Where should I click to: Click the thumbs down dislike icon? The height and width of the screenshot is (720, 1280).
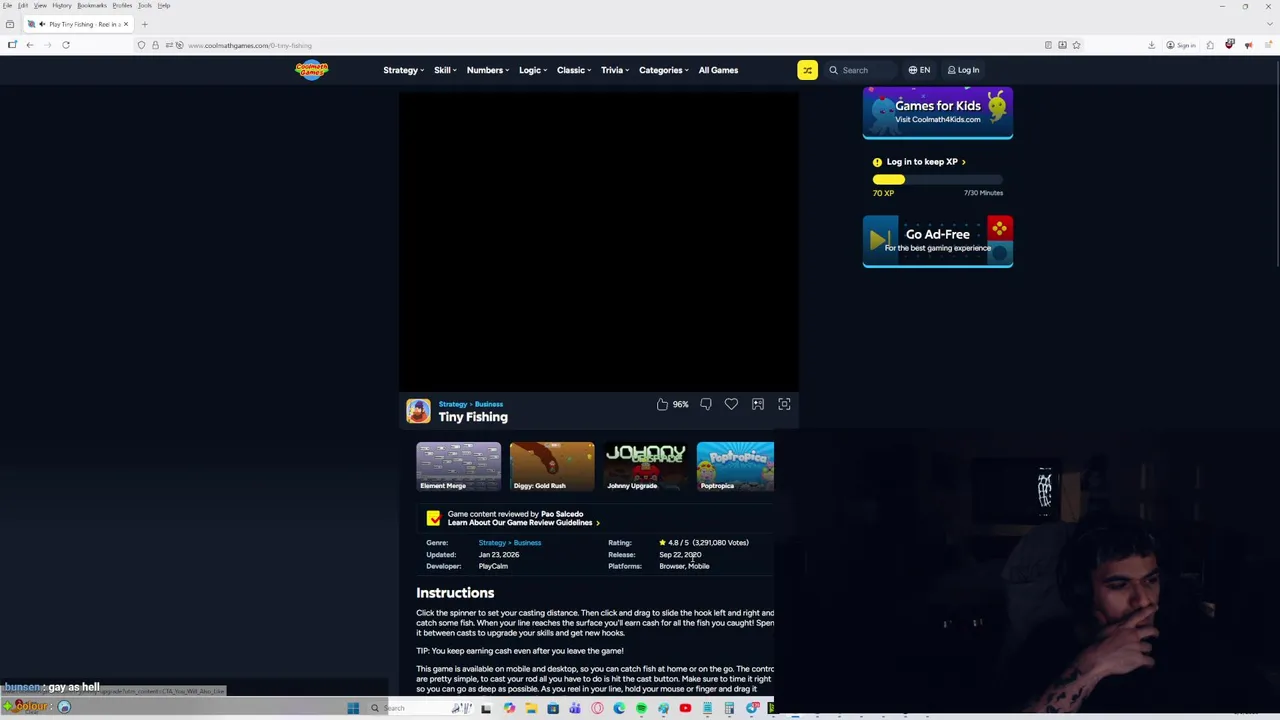(706, 404)
